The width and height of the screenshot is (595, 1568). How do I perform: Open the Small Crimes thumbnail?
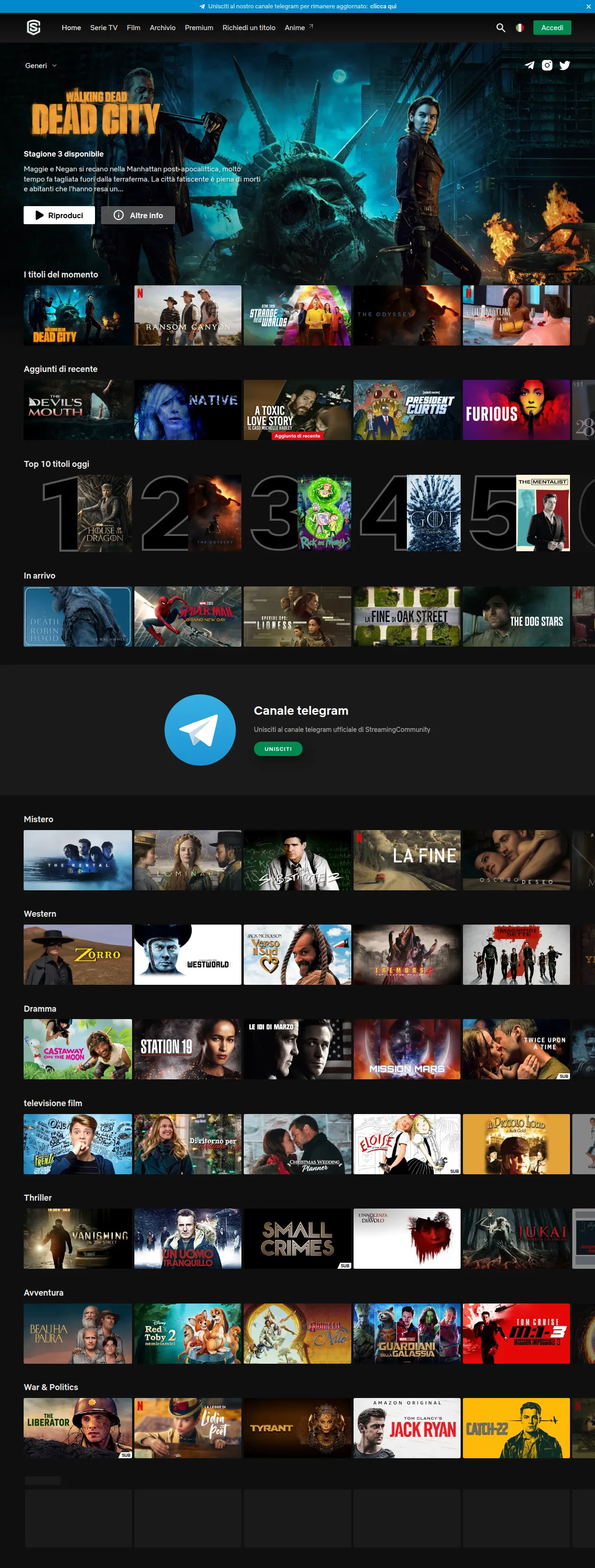click(x=297, y=1238)
